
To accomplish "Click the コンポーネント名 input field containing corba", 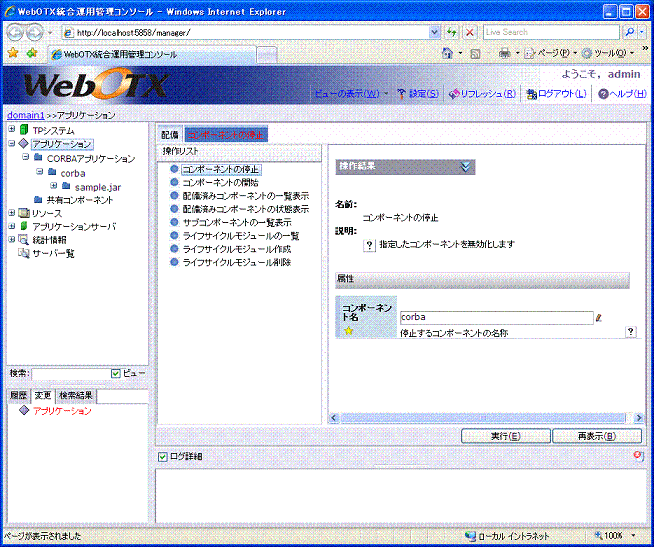I will [x=495, y=318].
